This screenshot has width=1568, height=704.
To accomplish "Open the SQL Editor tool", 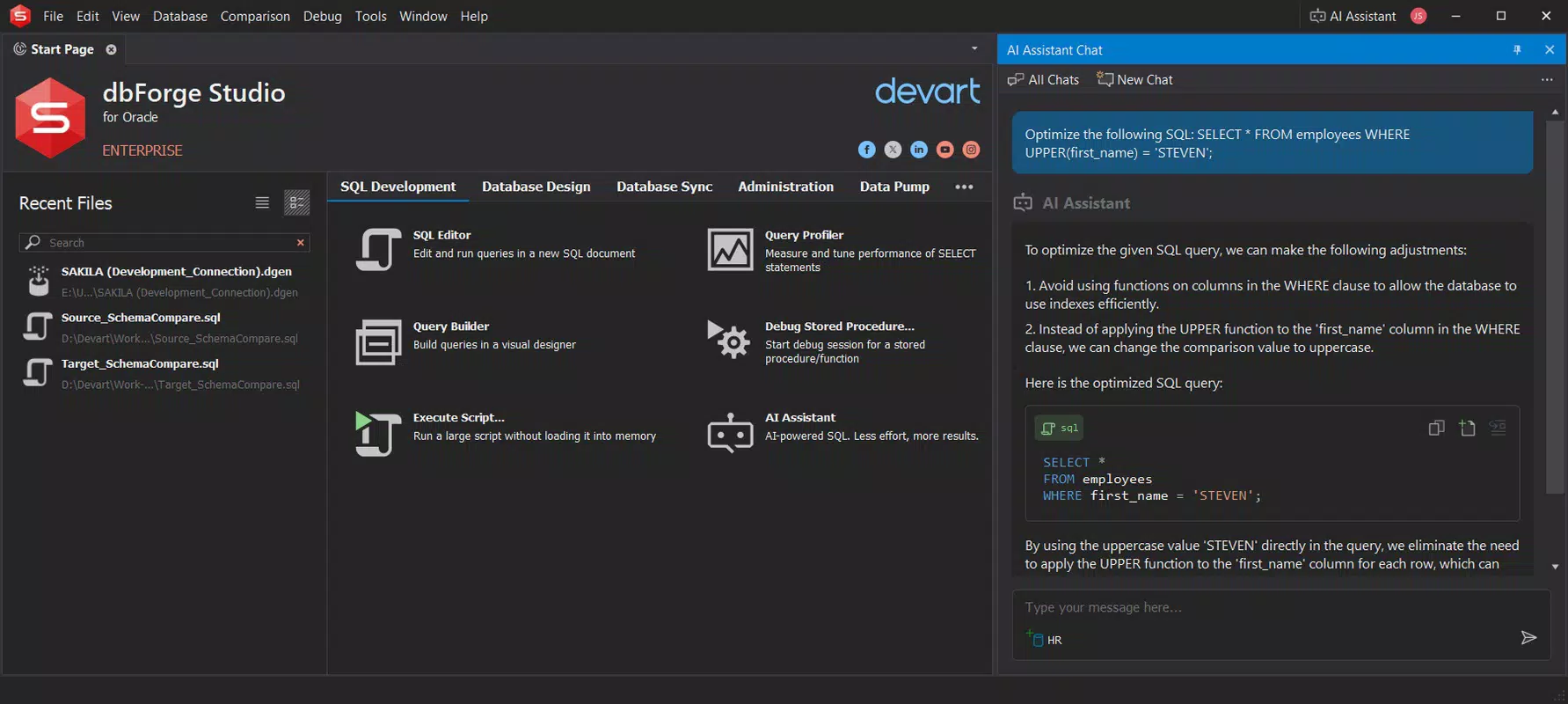I will click(x=495, y=249).
